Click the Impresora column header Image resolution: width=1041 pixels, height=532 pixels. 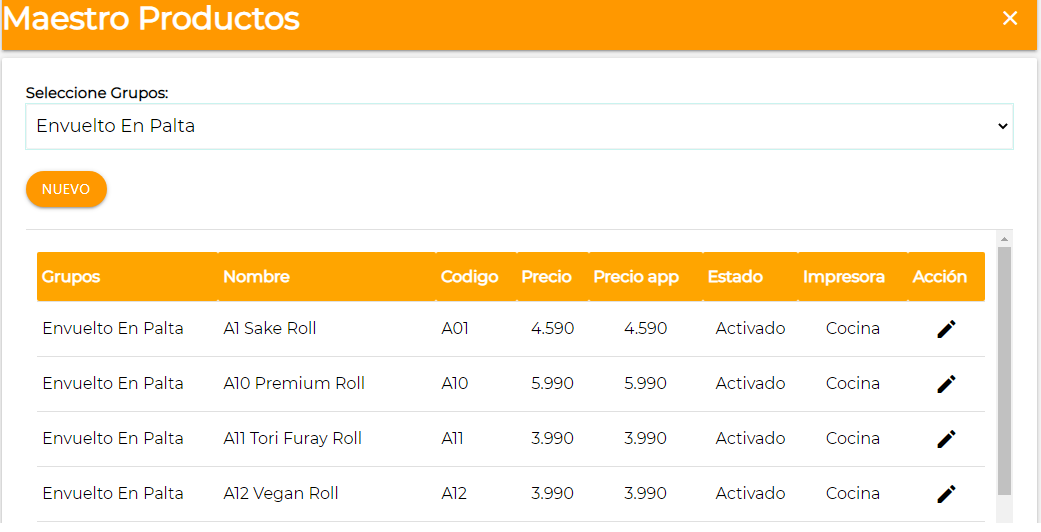tap(843, 277)
